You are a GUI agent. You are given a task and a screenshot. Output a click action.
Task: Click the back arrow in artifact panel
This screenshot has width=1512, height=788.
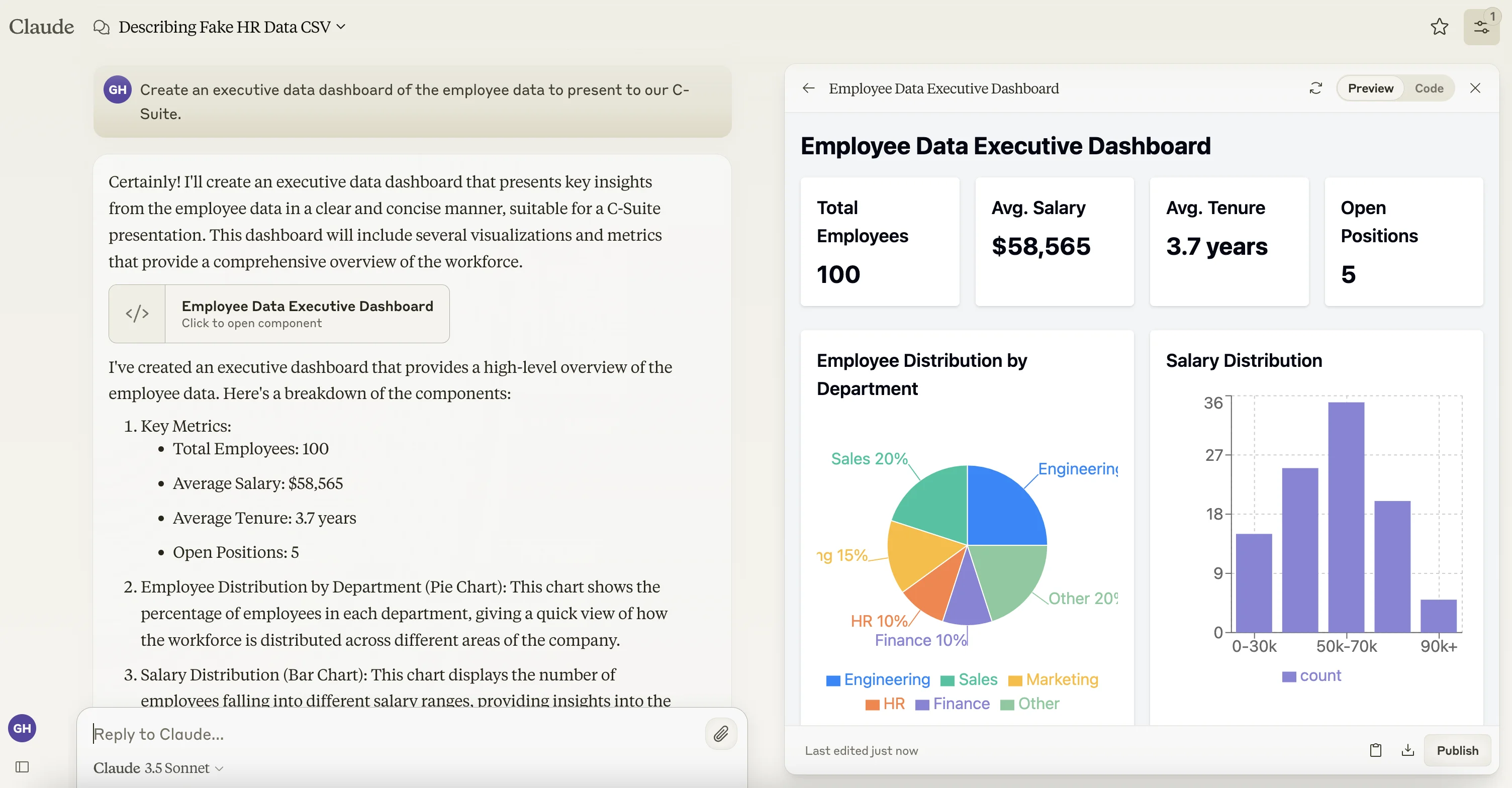tap(808, 88)
